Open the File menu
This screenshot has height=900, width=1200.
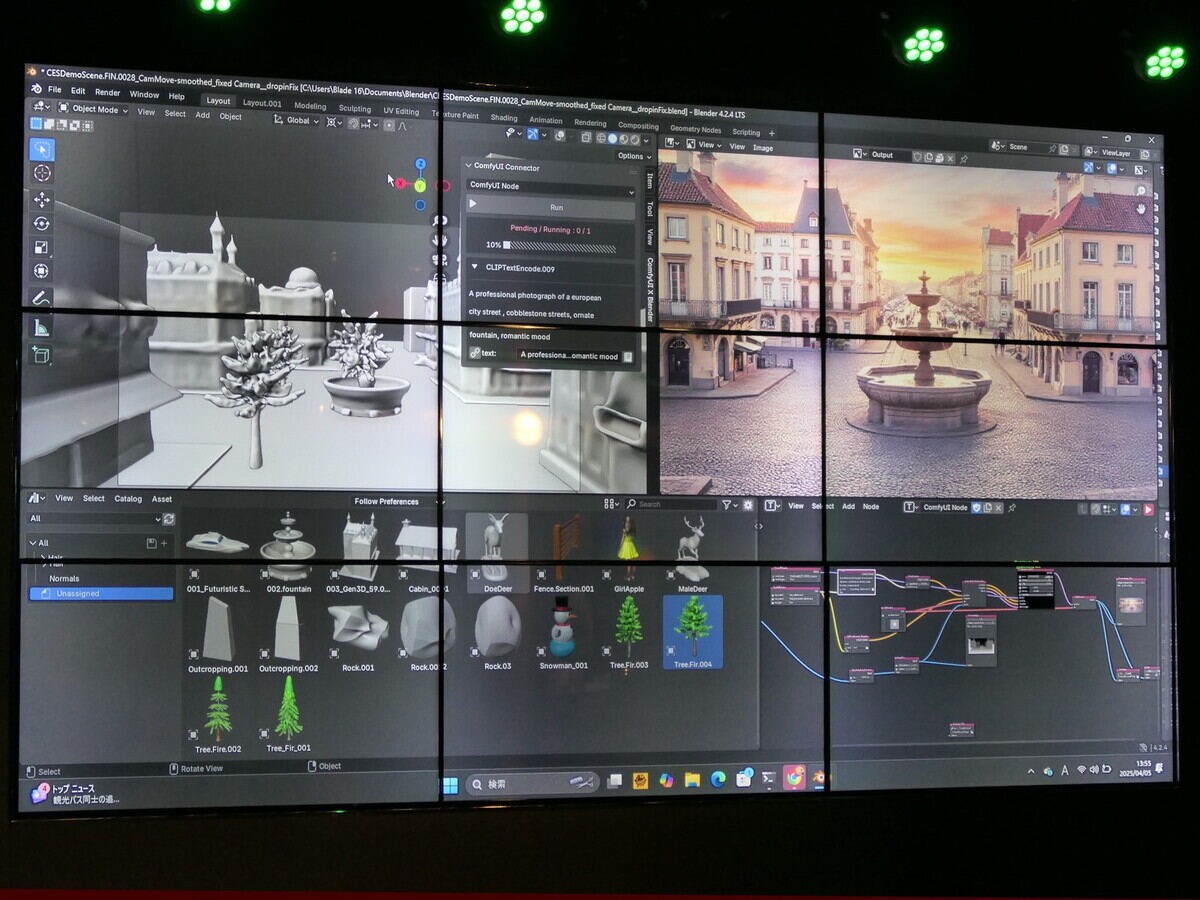tap(55, 90)
